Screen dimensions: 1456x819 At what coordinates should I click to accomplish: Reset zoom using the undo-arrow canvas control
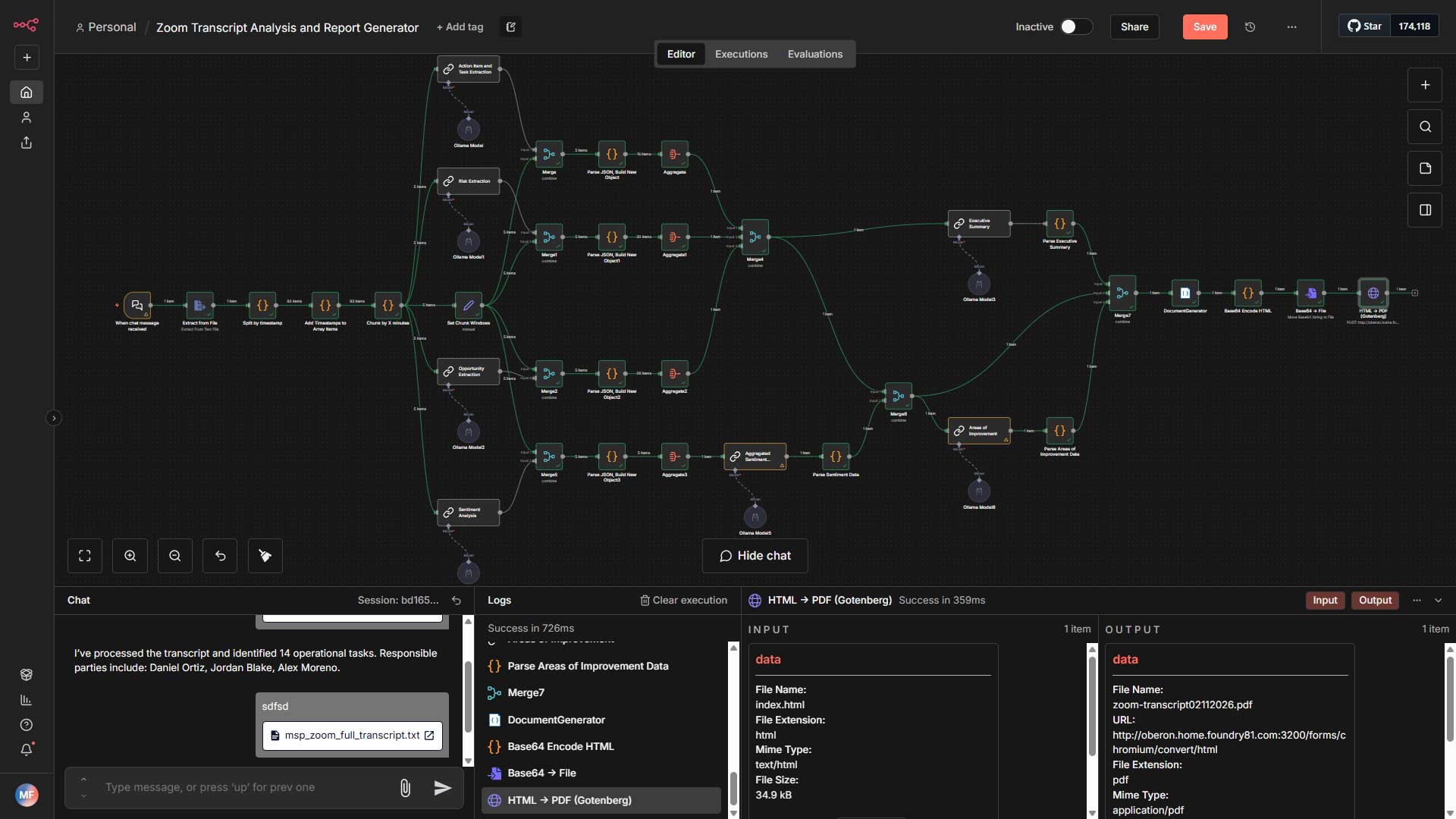(x=219, y=555)
